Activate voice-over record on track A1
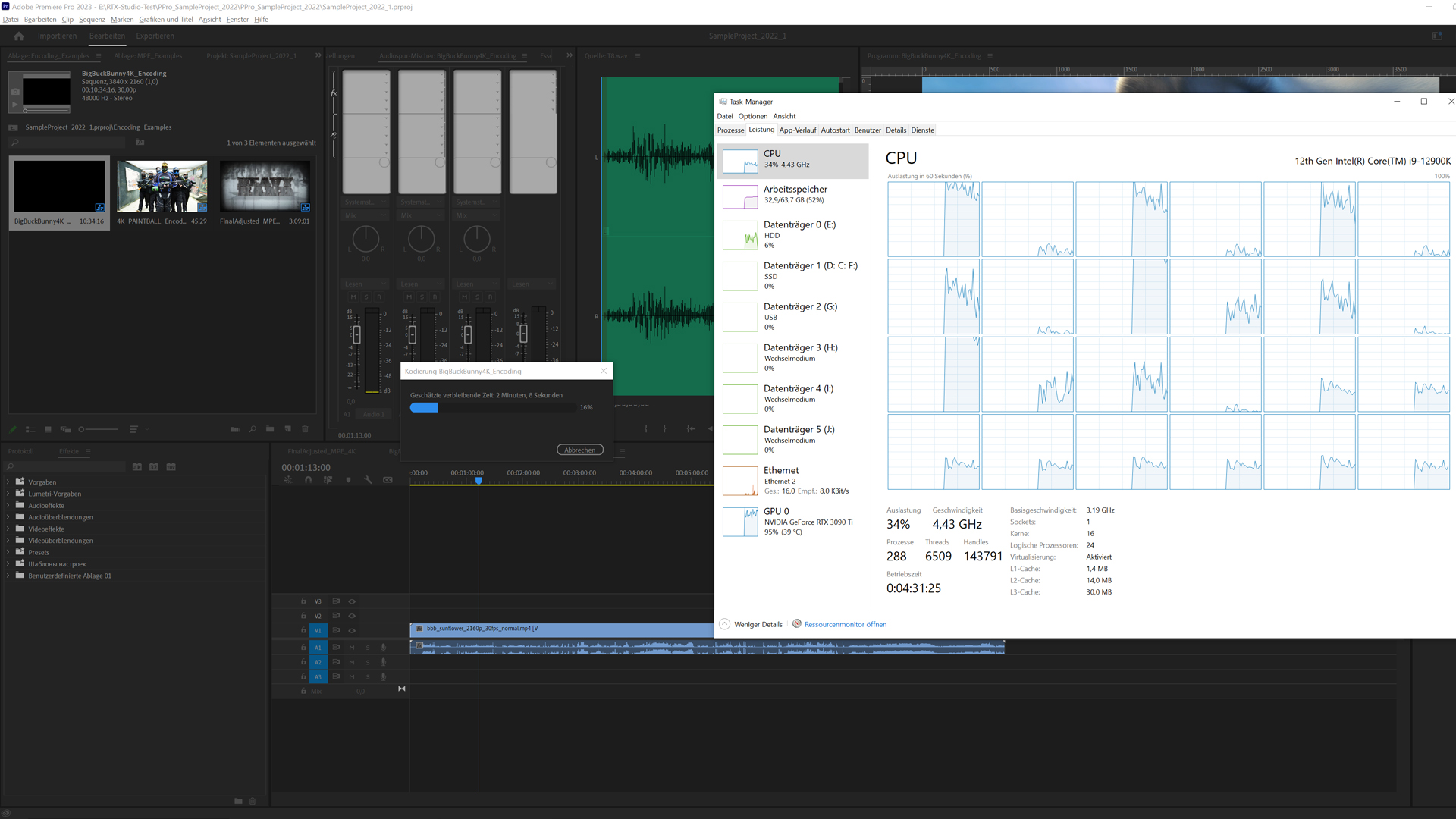Viewport: 1456px width, 819px height. [x=384, y=648]
